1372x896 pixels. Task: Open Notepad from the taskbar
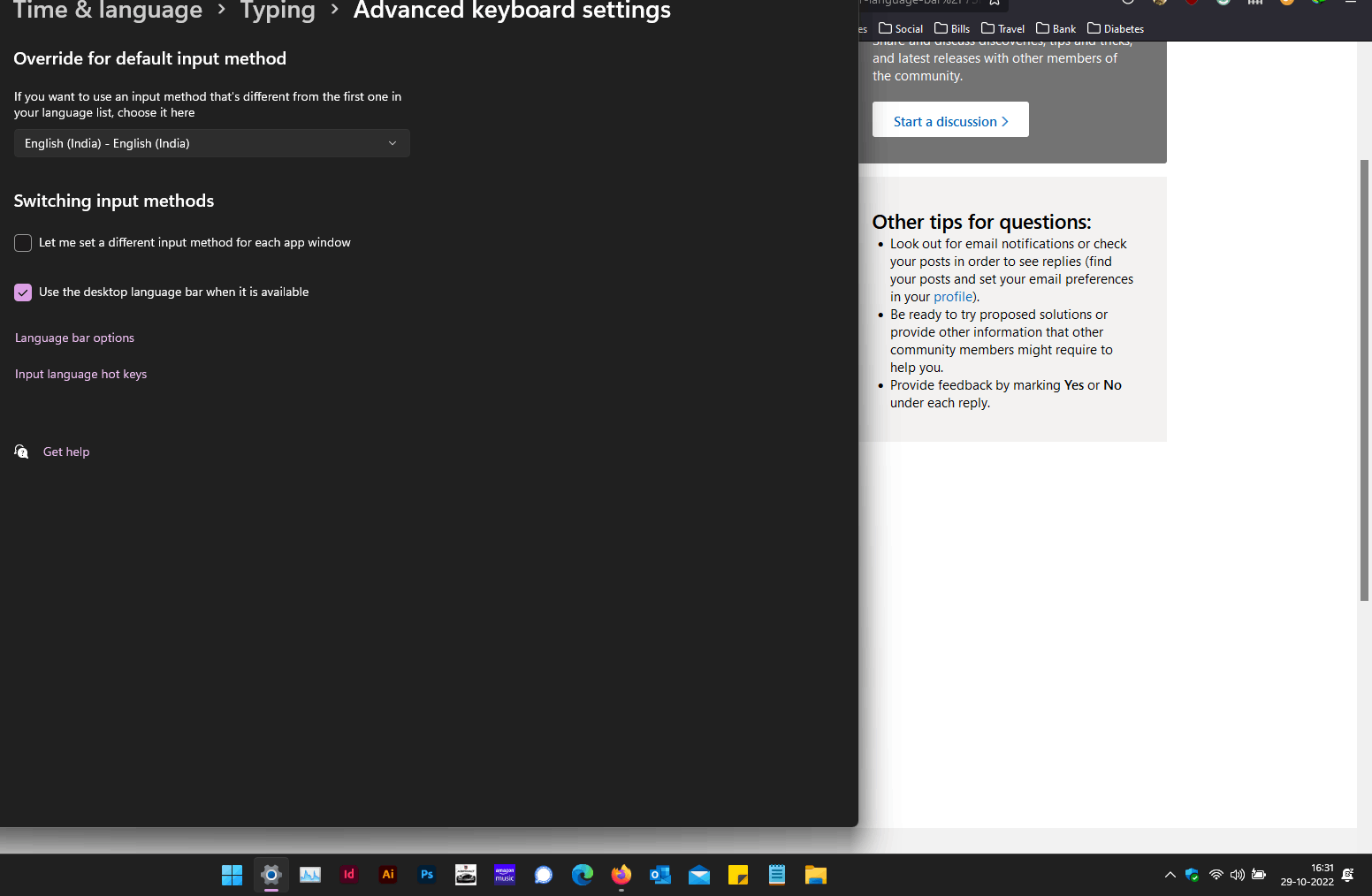click(x=777, y=875)
